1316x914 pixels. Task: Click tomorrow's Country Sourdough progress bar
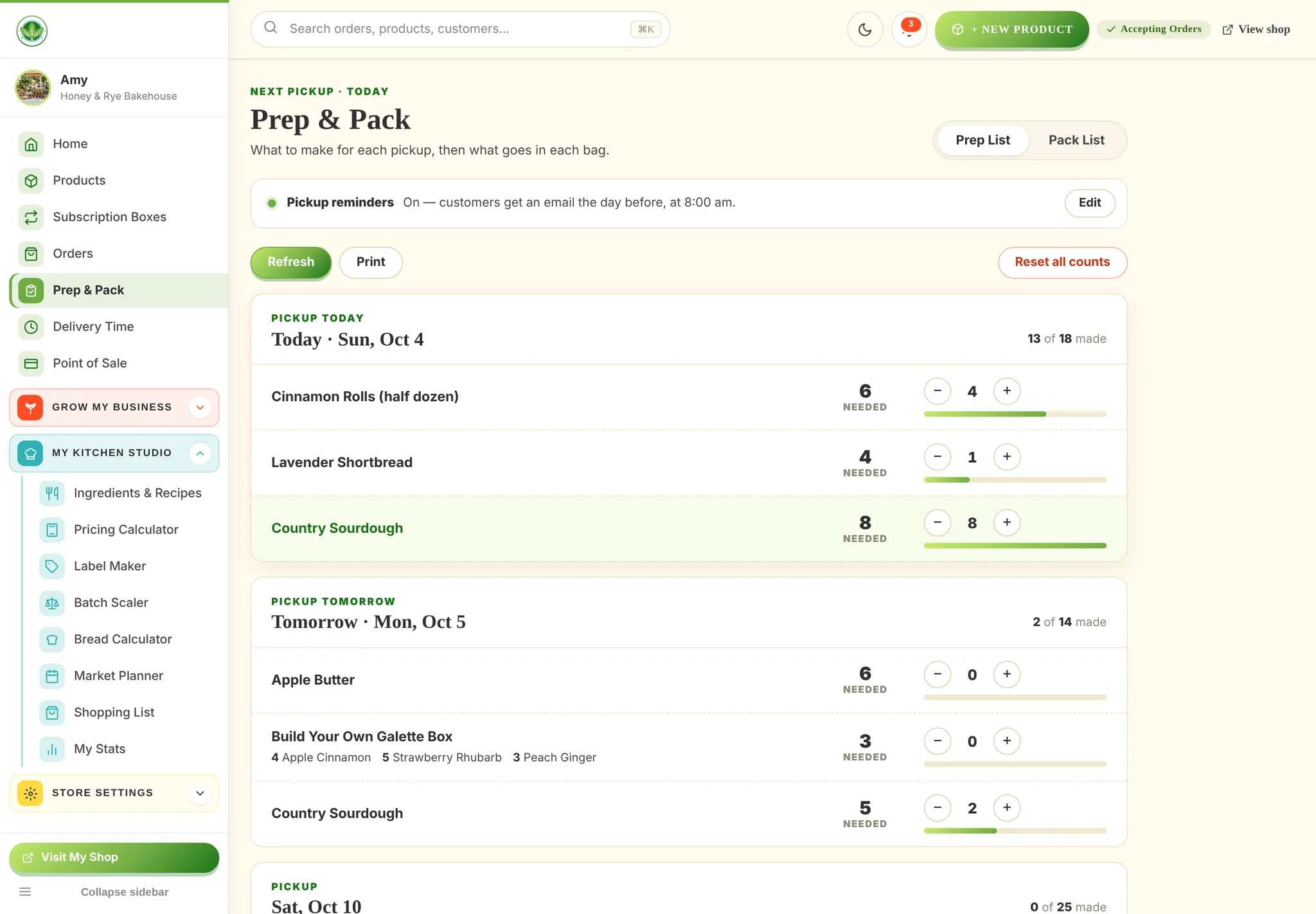coord(1015,830)
